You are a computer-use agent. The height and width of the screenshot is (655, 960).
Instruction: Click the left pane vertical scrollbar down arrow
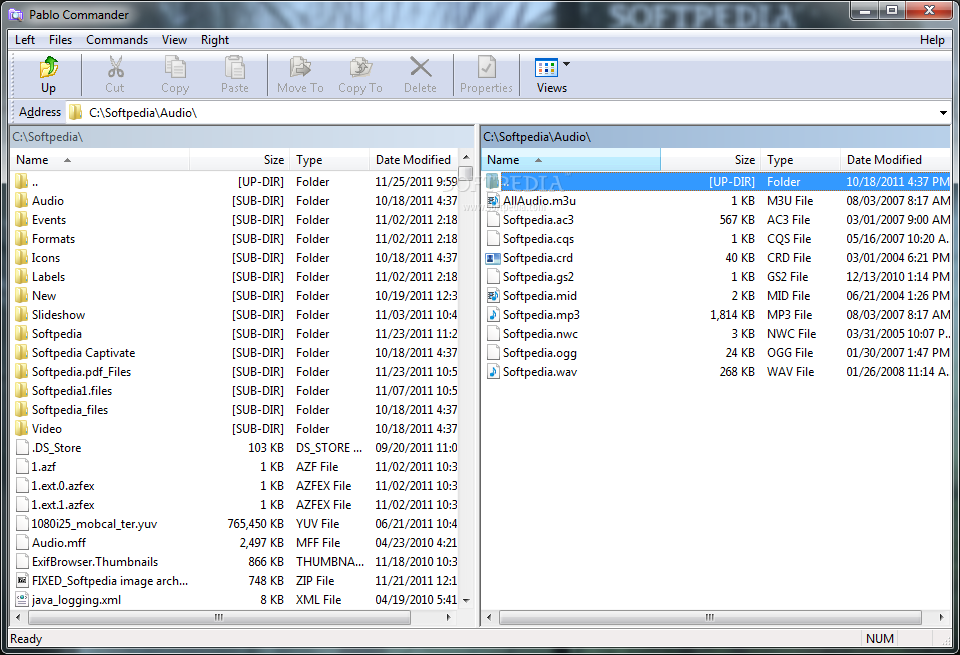point(467,601)
